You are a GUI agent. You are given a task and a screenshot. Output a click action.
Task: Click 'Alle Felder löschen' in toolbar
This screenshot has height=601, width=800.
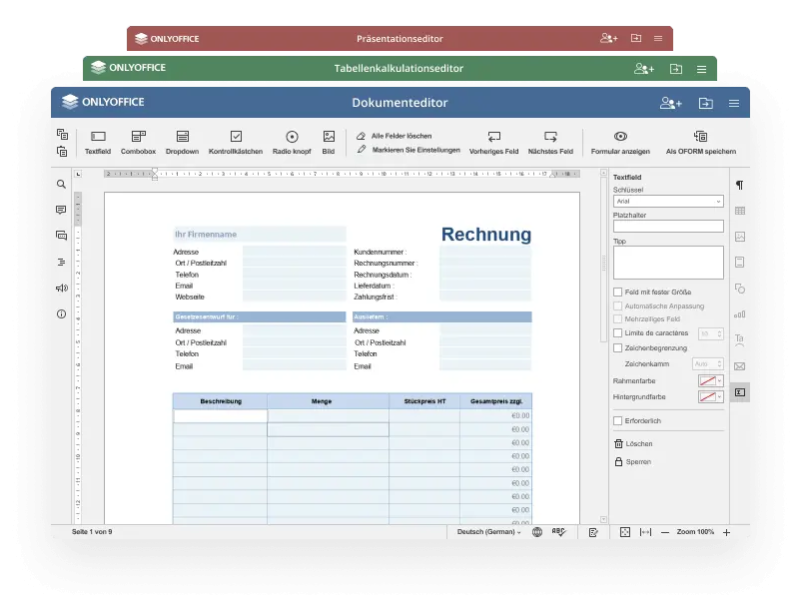coord(401,135)
